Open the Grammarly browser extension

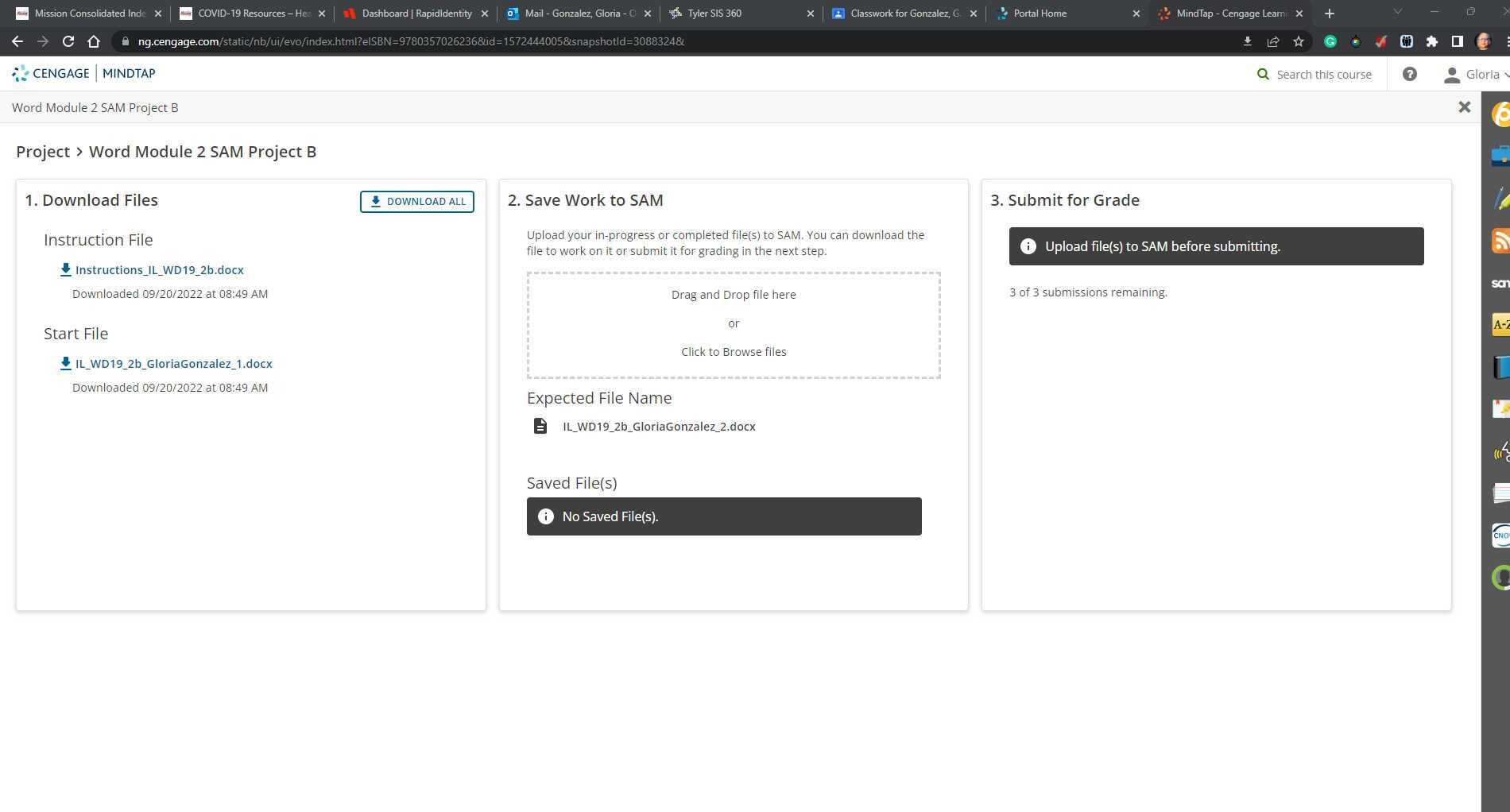[x=1331, y=41]
